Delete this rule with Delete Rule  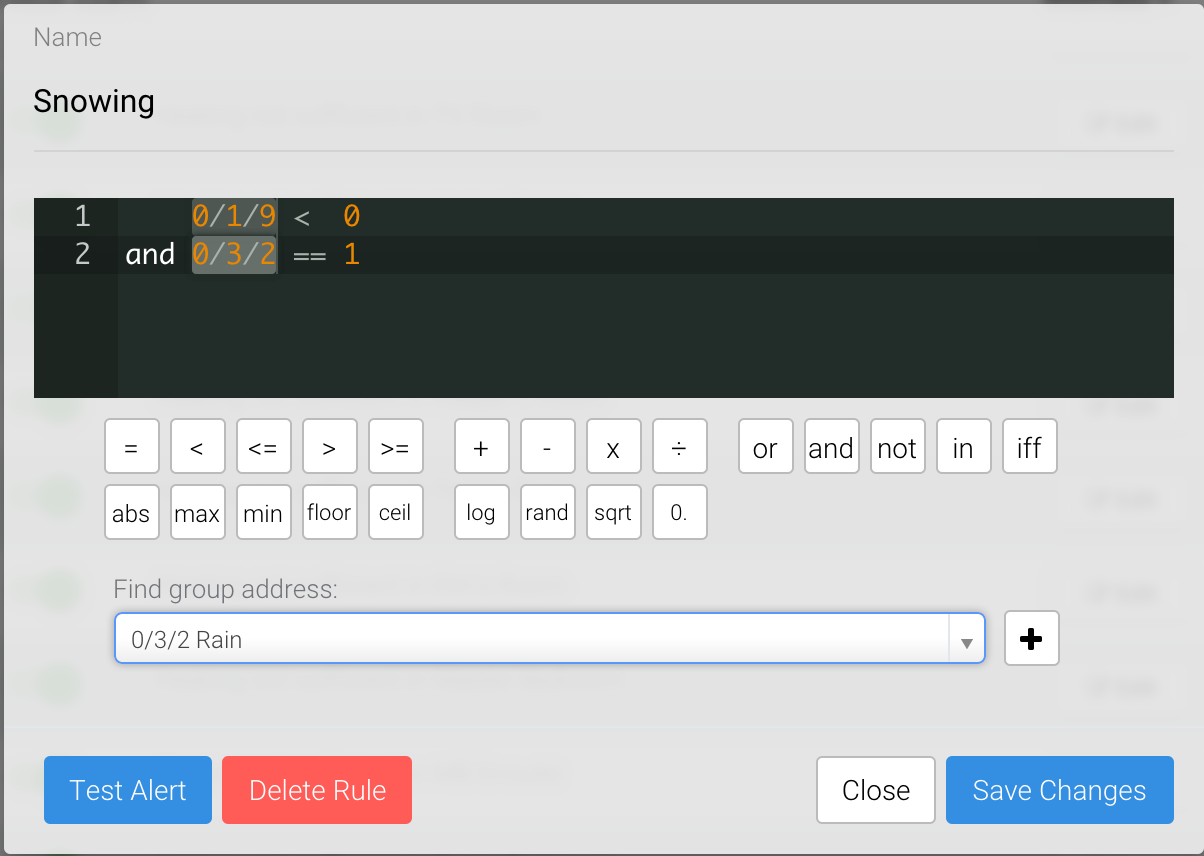click(x=317, y=790)
